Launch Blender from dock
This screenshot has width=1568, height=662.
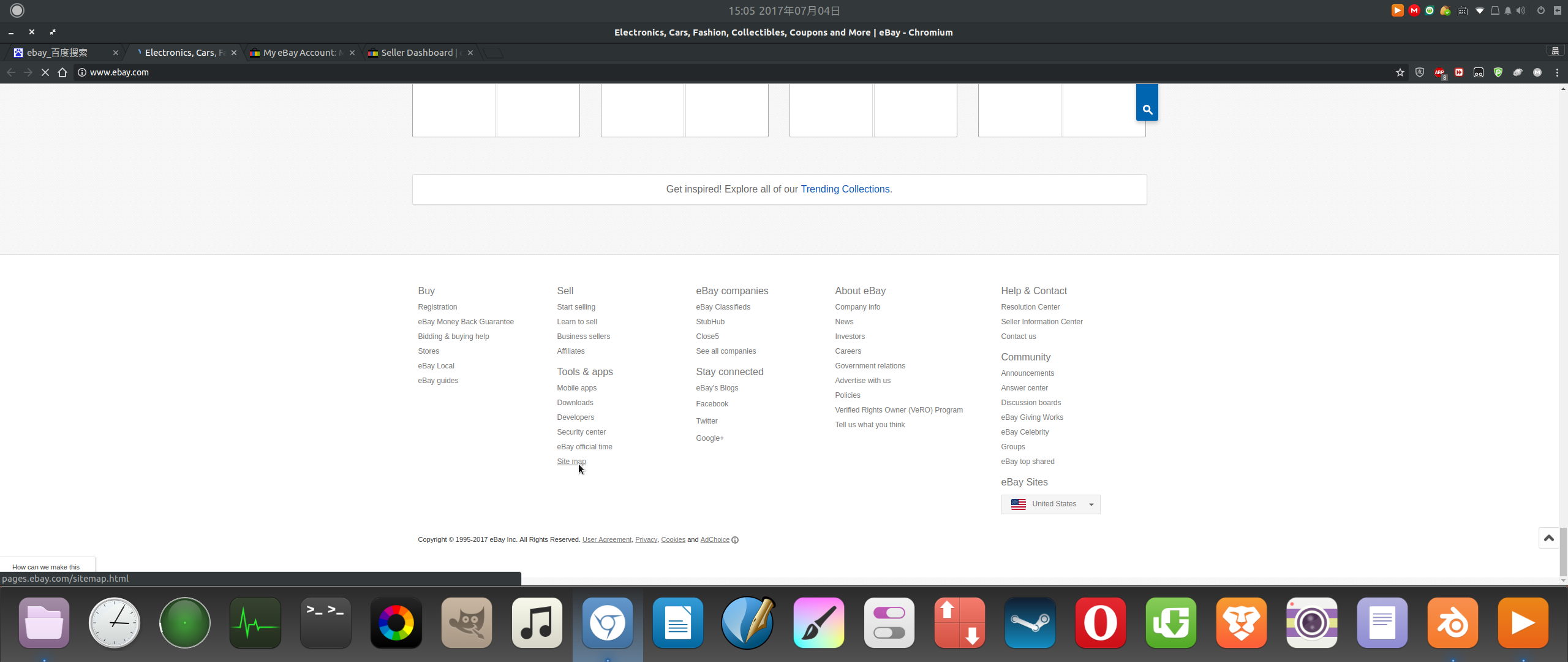(1453, 623)
